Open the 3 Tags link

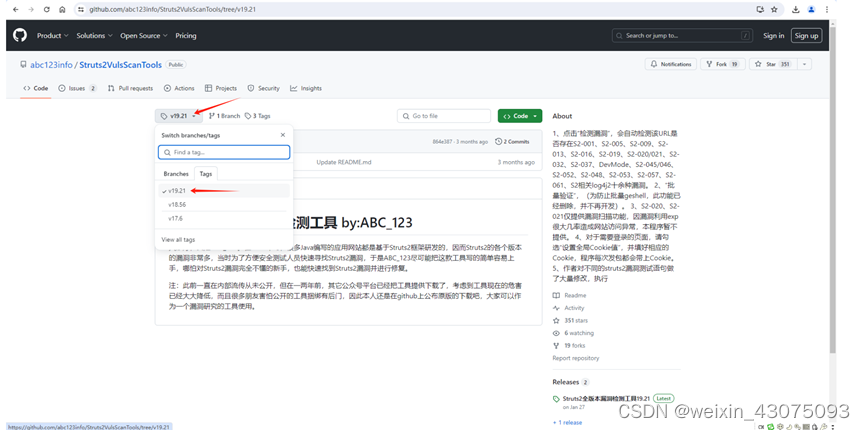pos(258,116)
